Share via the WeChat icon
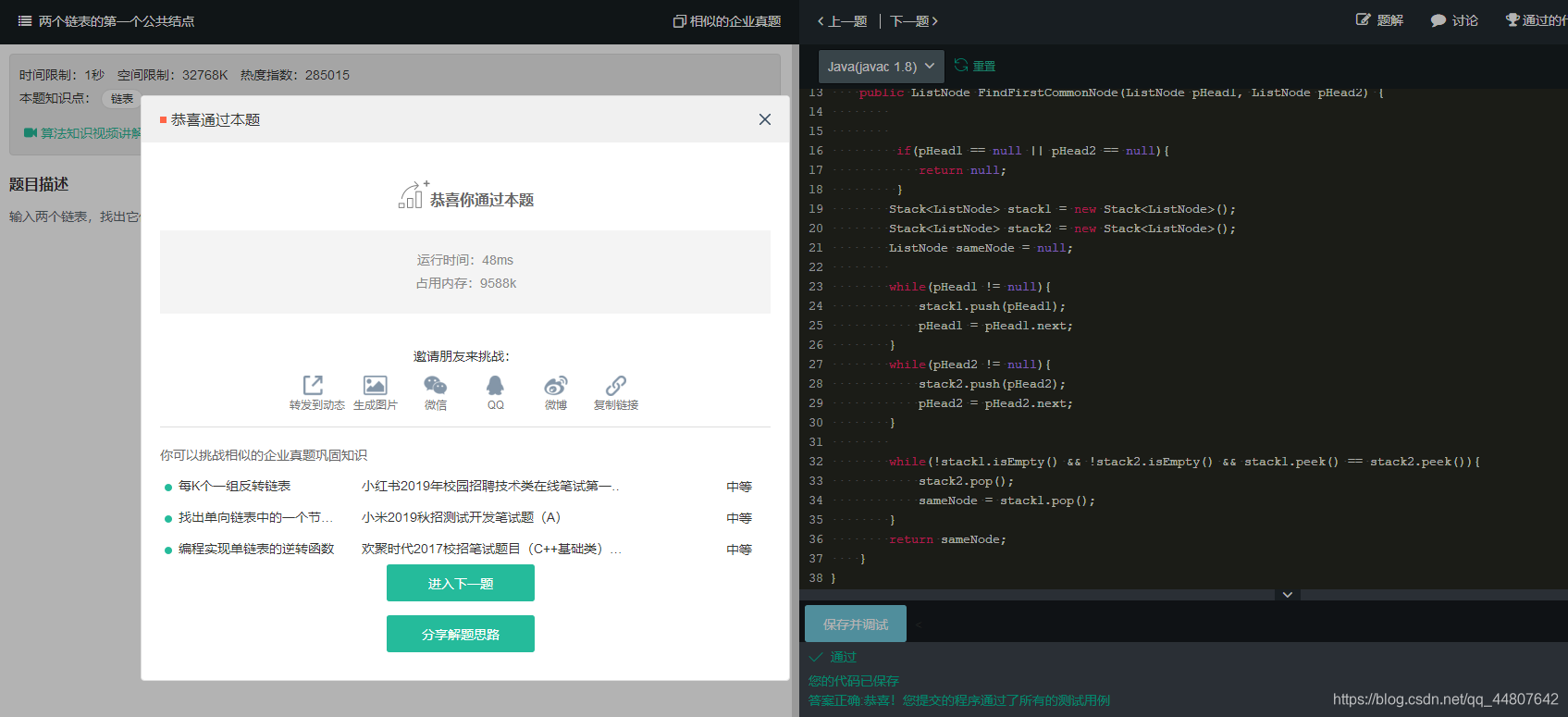1568x717 pixels. coord(436,385)
